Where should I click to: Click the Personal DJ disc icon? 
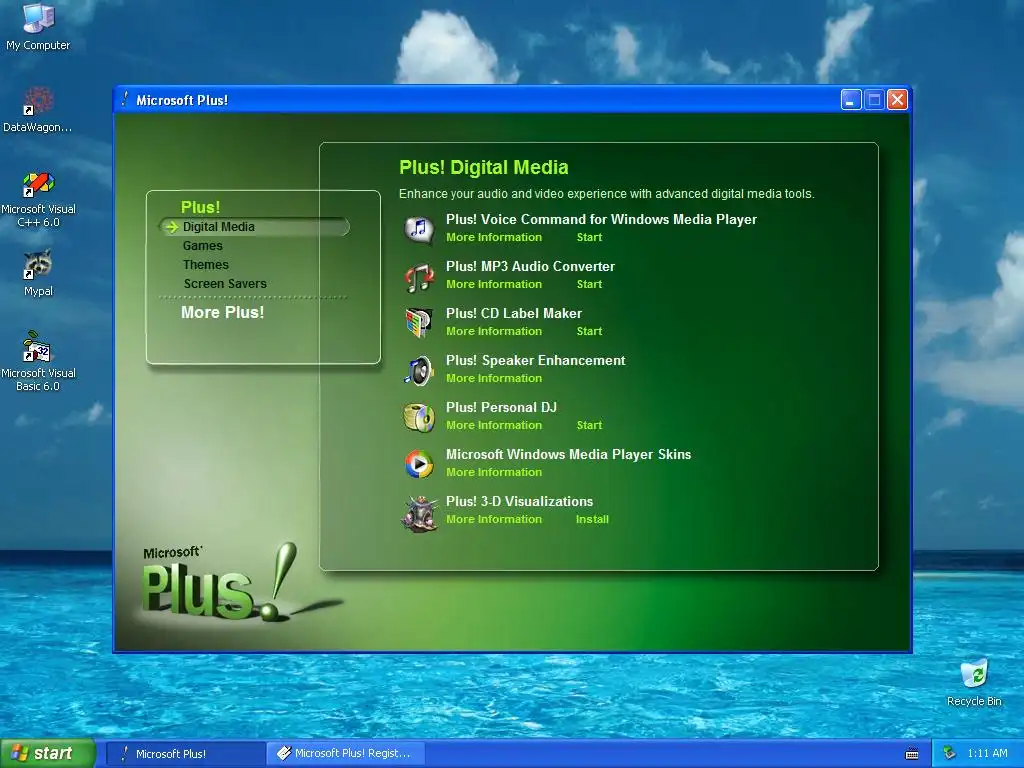(419, 417)
